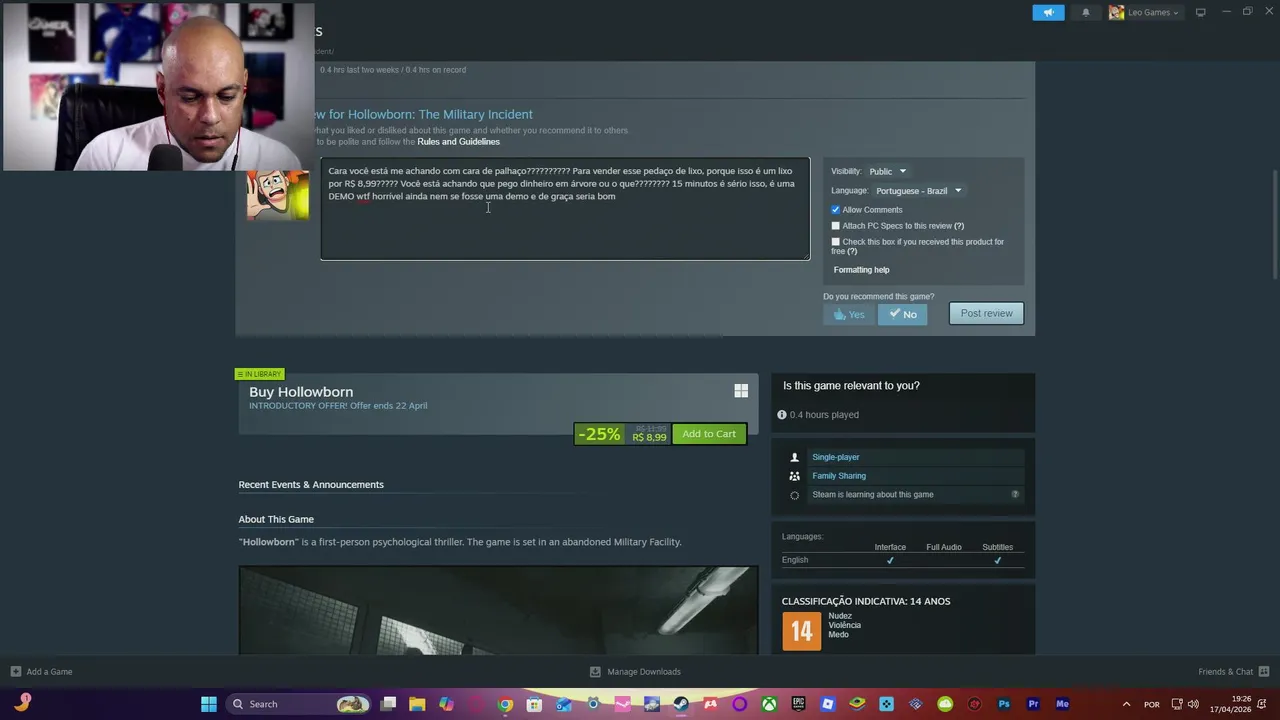Open Friends & Chat icon
Screen dimensions: 1280x720
pos(1264,672)
